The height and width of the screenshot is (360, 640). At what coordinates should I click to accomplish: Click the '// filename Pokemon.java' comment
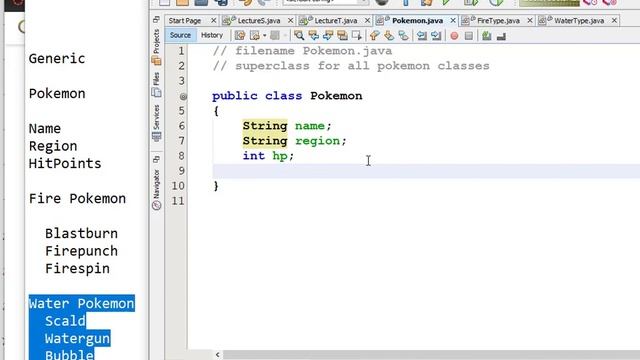302,51
